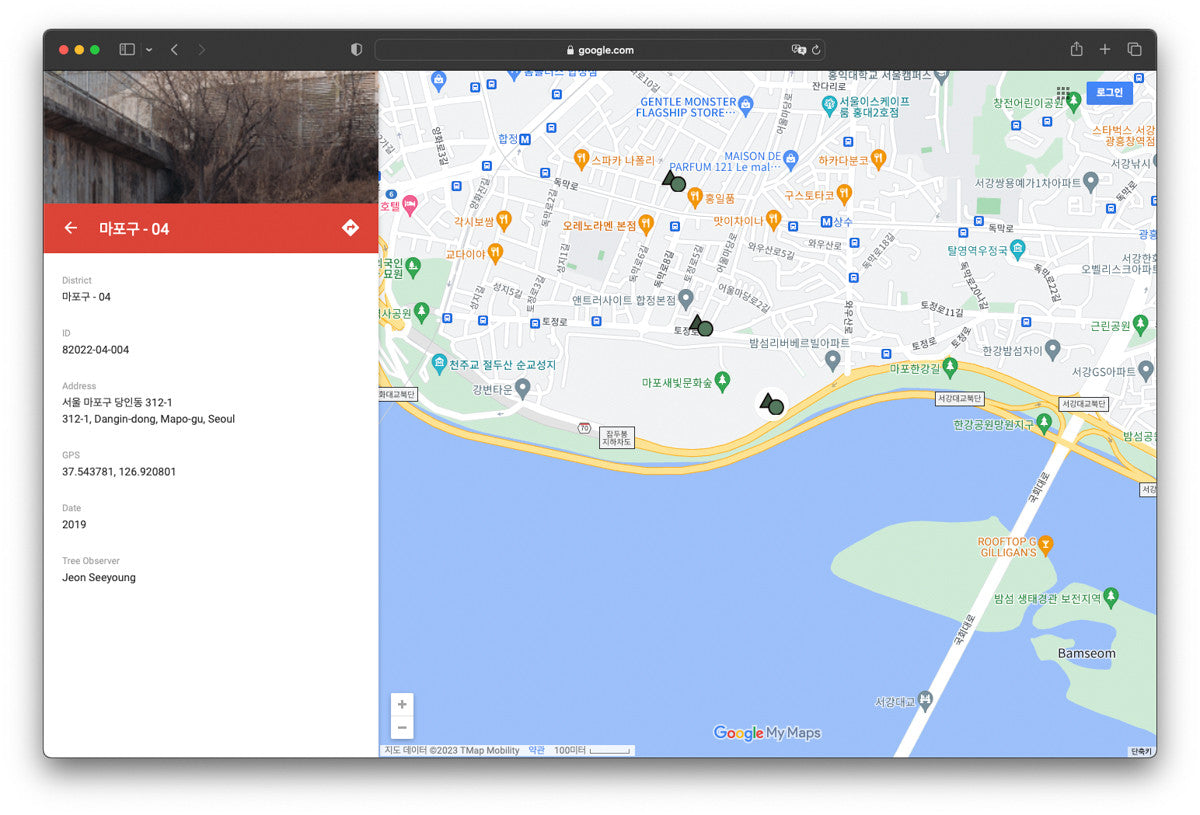Click the google.com address bar
The image size is (1200, 815).
point(600,50)
